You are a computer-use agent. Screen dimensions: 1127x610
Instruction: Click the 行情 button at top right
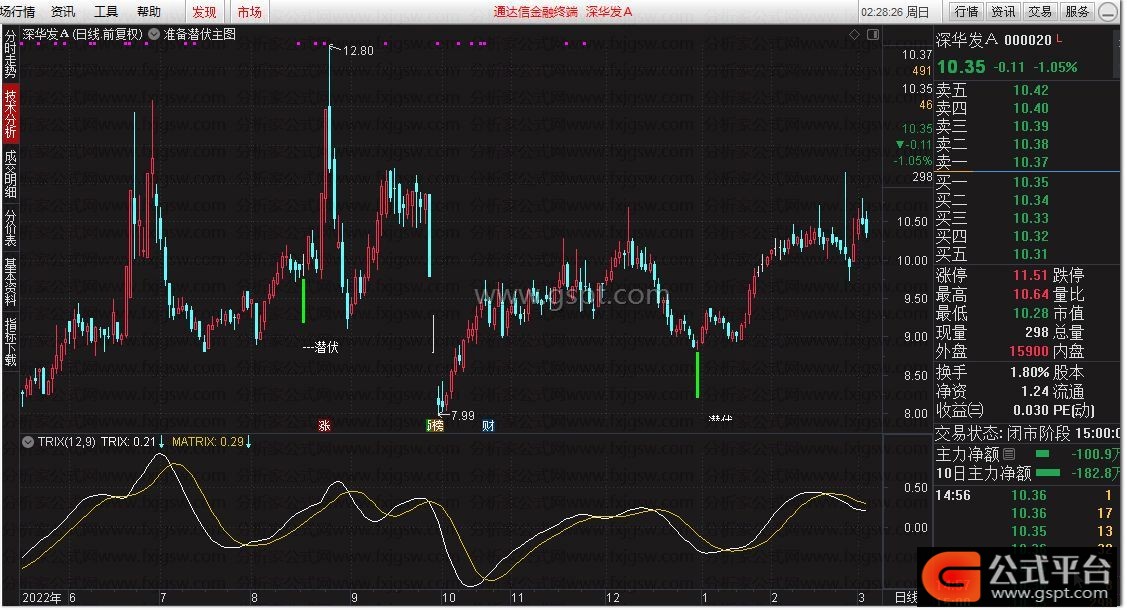[x=967, y=11]
